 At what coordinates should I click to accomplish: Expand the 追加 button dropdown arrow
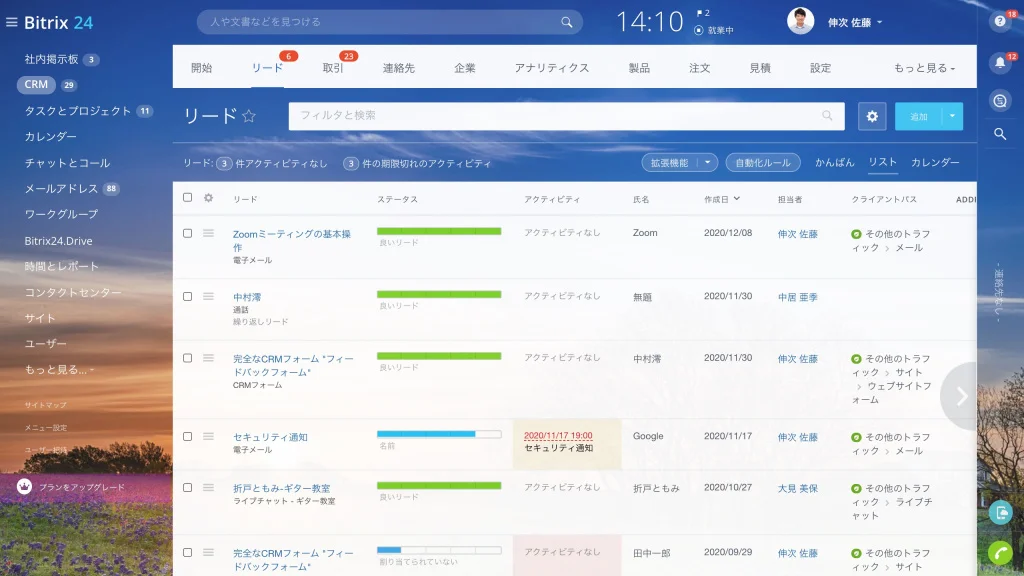(x=952, y=116)
